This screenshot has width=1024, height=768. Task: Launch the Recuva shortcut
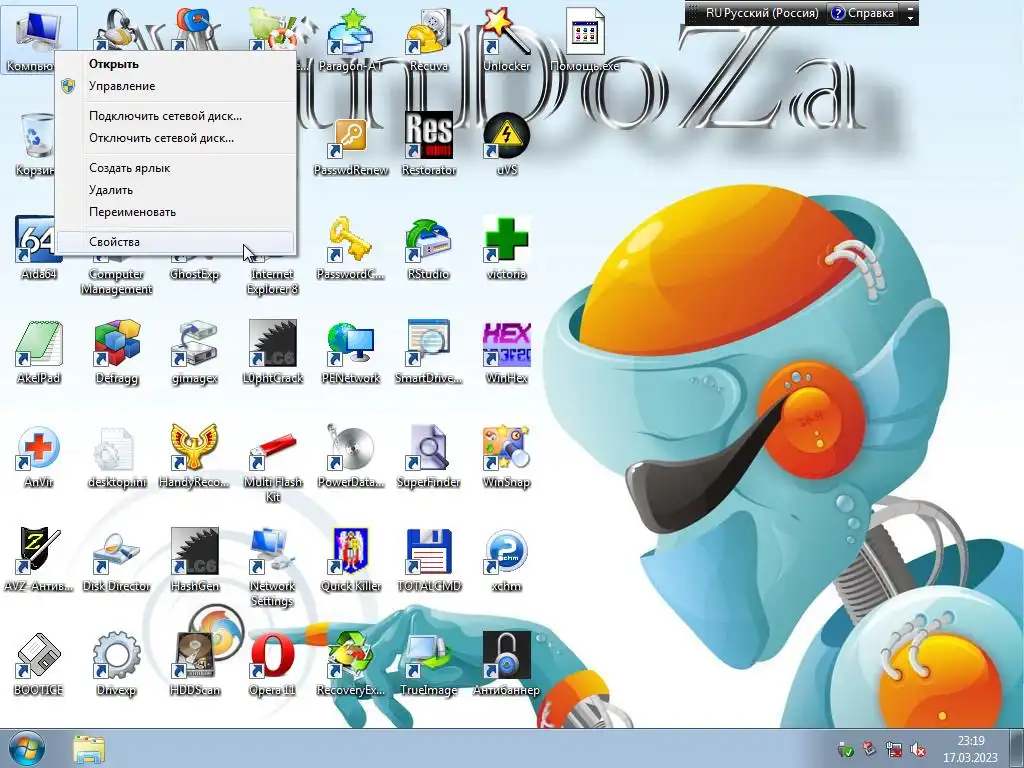point(428,39)
